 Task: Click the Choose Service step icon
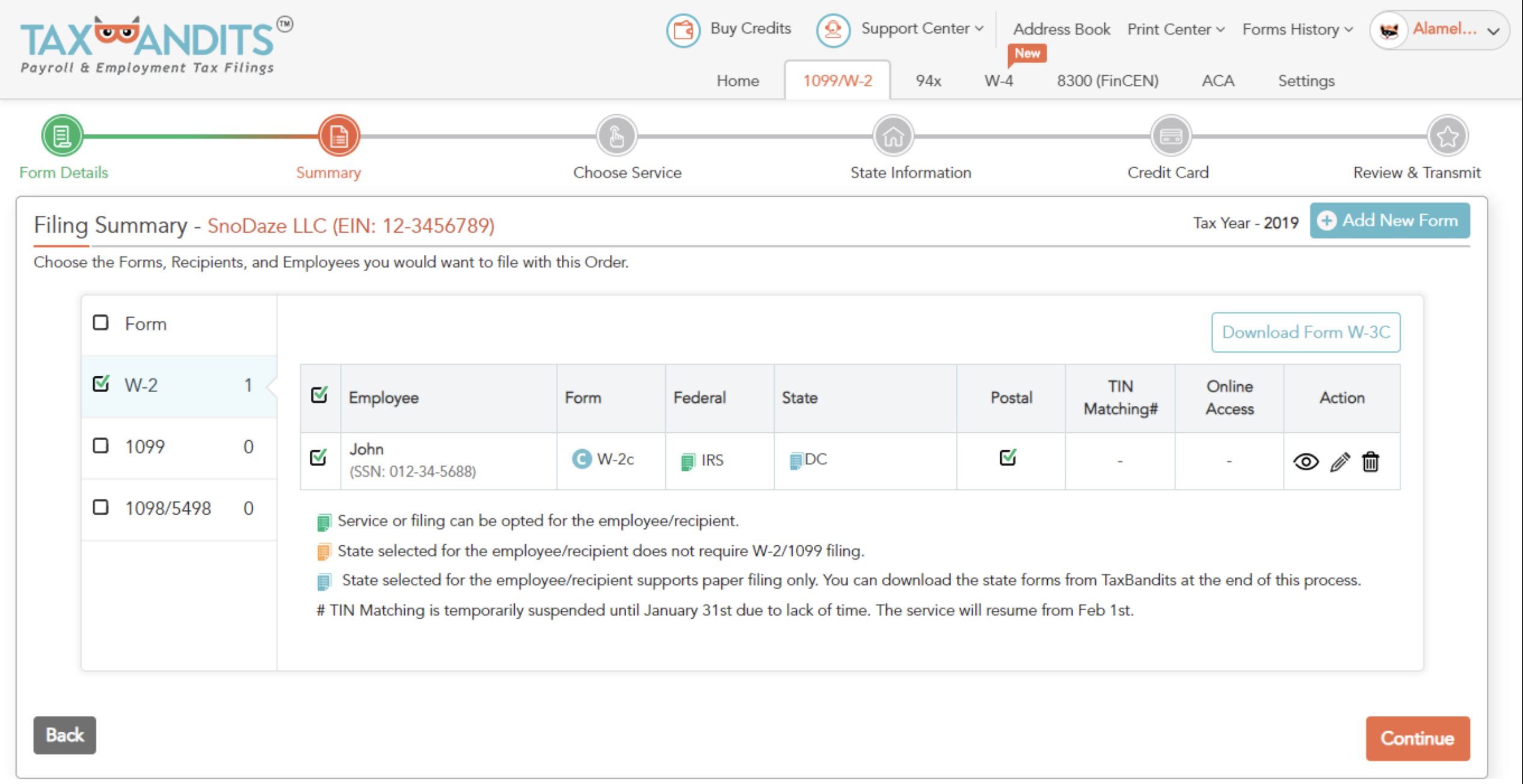coord(616,136)
